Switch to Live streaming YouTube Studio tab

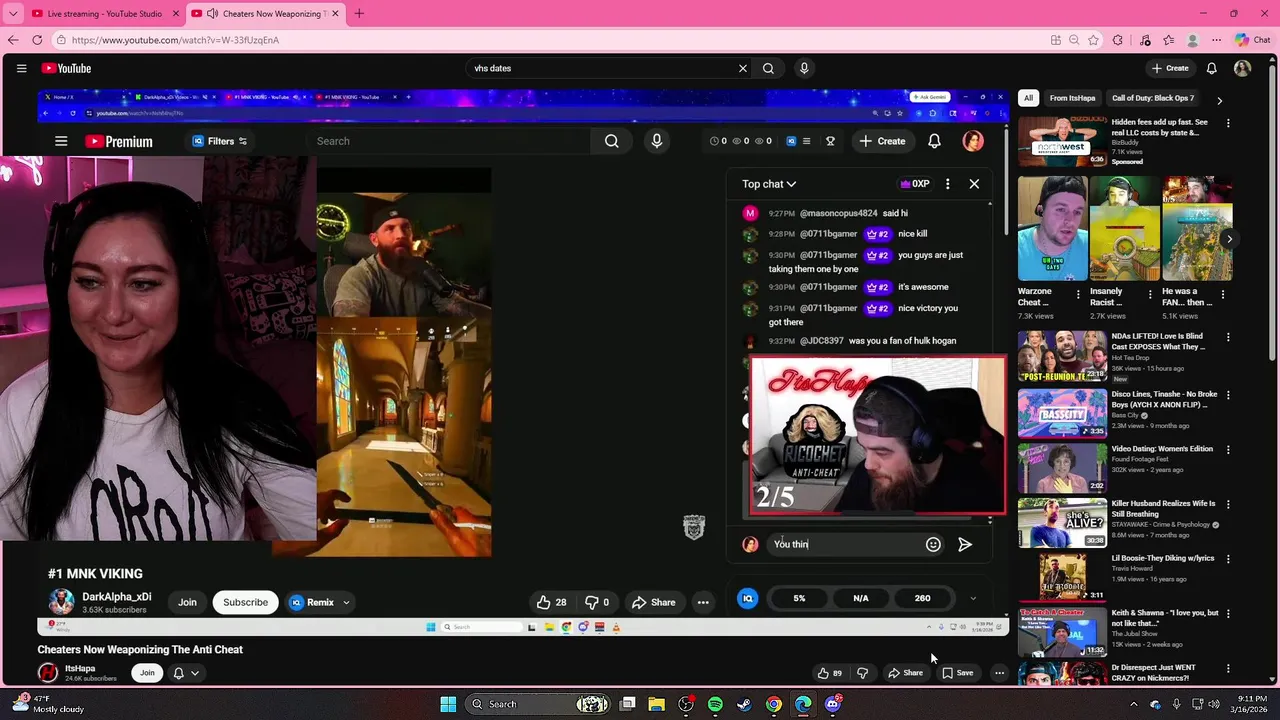pyautogui.click(x=103, y=14)
